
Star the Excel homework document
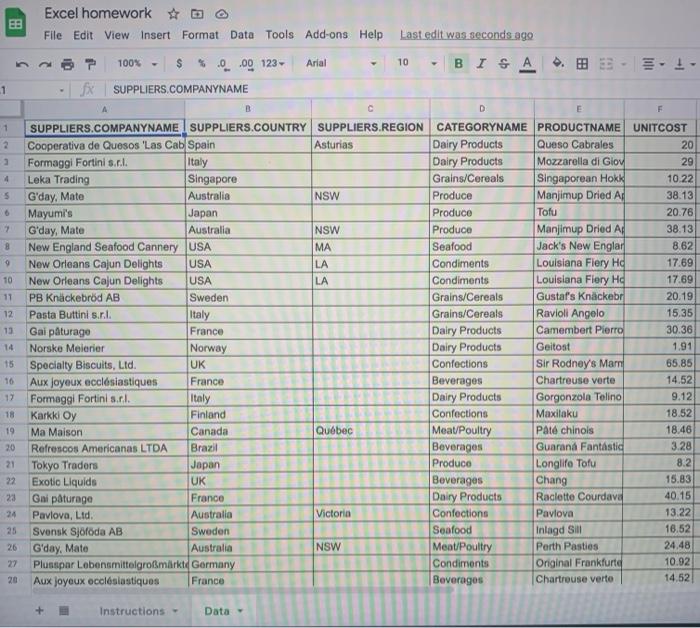point(173,14)
